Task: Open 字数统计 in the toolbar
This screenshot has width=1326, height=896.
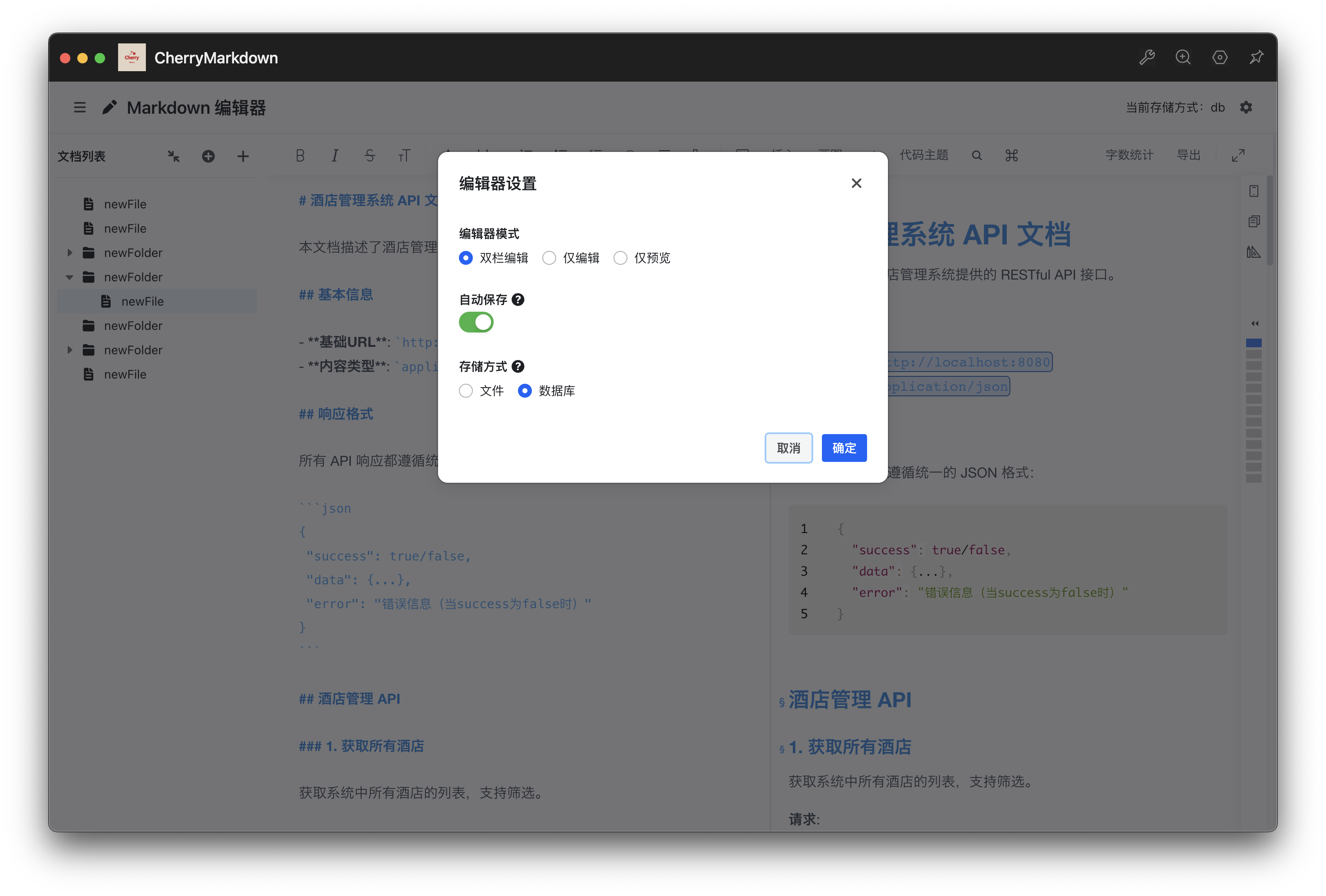Action: pos(1129,155)
